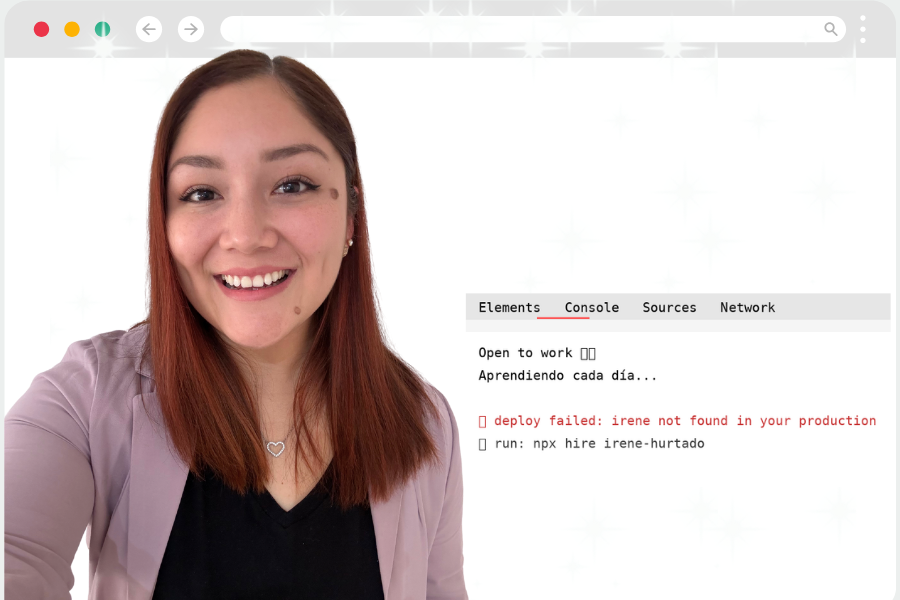Select the Console tab
The width and height of the screenshot is (900, 600).
(591, 307)
